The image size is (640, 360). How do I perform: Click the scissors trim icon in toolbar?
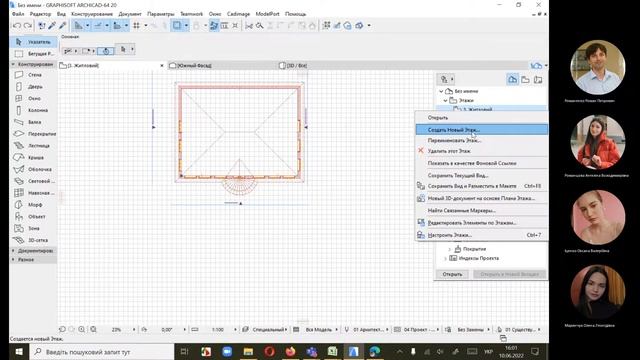[249, 26]
